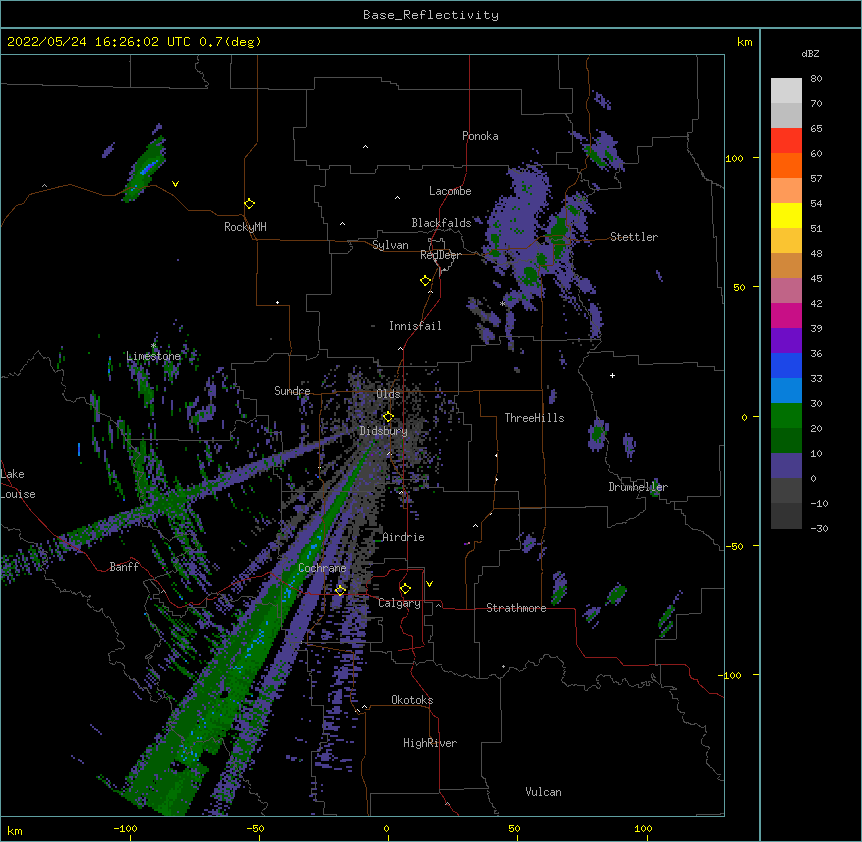
Task: Click the 100 tick on right axis
Action: [734, 158]
